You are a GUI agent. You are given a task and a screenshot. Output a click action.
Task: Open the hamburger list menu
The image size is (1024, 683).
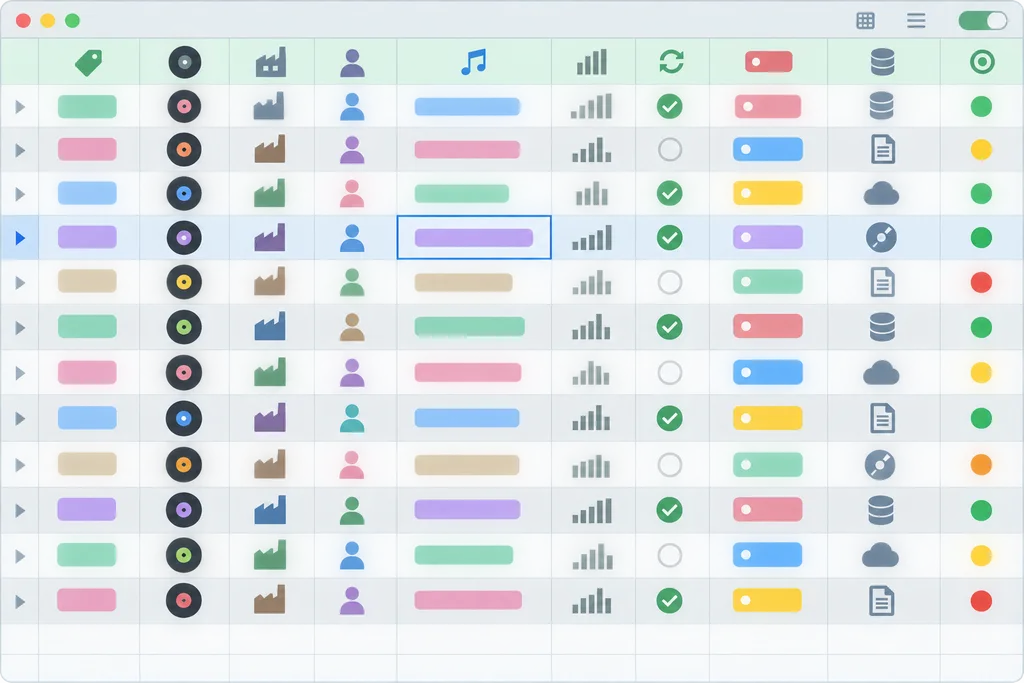[916, 21]
